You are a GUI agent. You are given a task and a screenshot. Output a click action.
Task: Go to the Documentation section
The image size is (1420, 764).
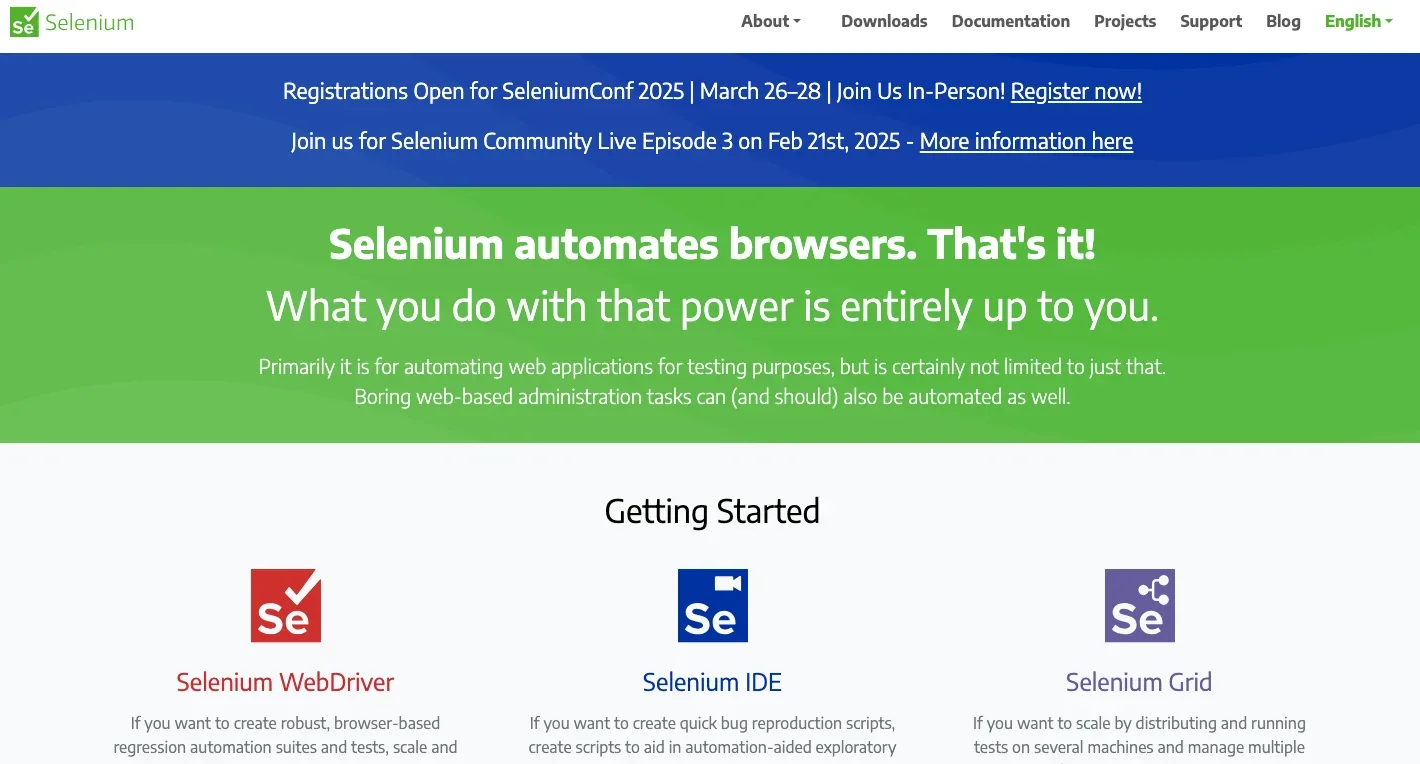coord(1010,21)
